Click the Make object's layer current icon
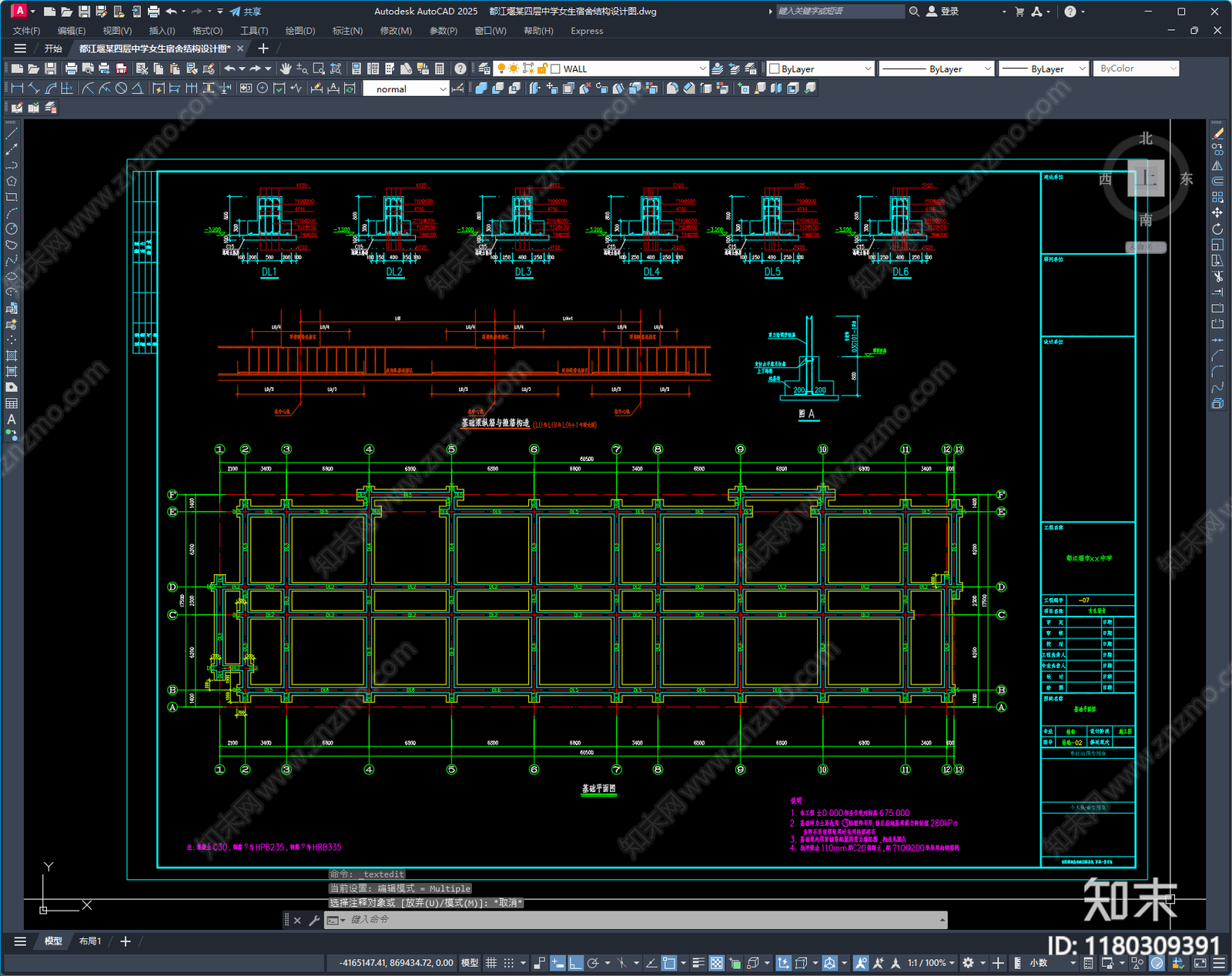 point(717,69)
